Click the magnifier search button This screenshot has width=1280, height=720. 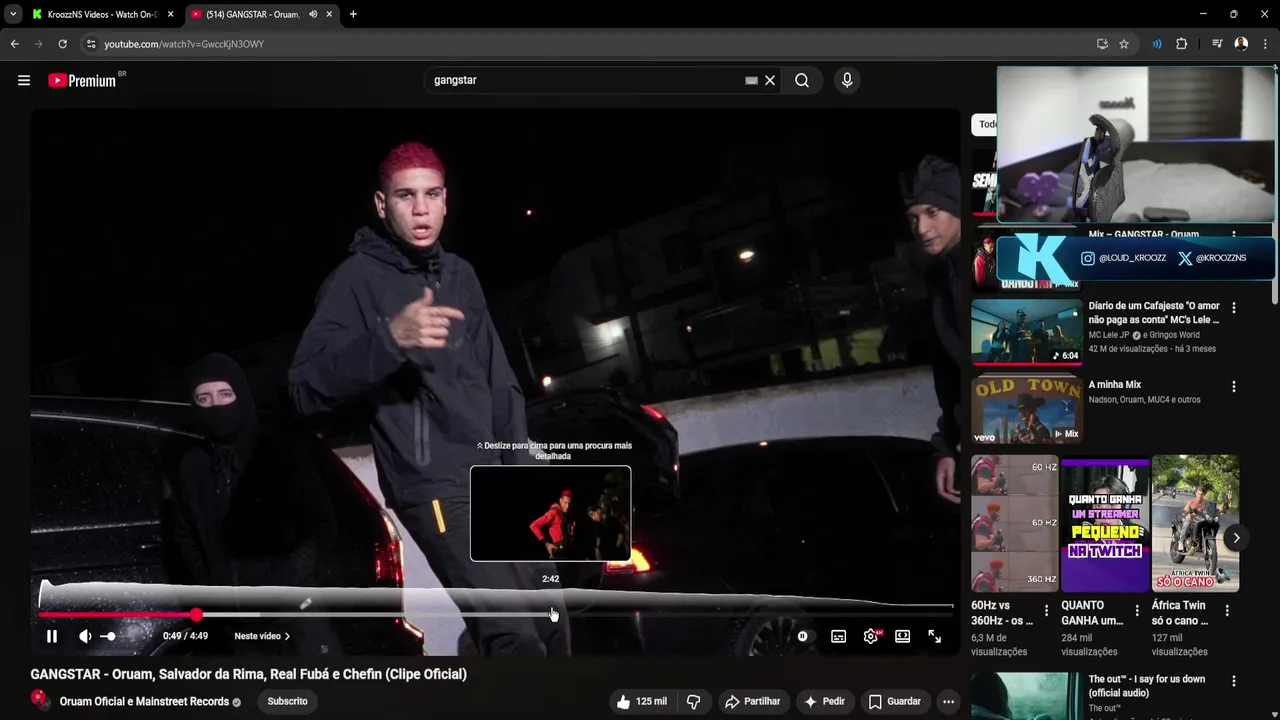pos(802,80)
